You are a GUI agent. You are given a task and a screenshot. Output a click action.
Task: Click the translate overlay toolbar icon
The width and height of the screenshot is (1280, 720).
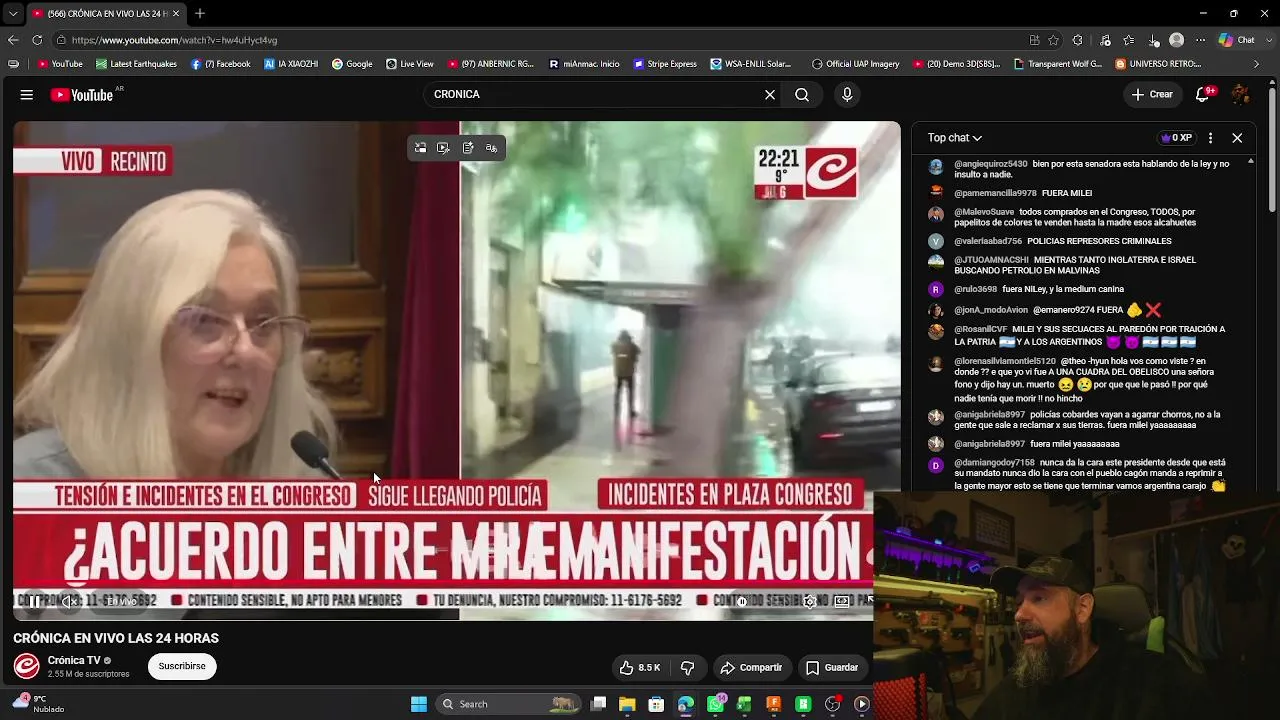pos(491,148)
